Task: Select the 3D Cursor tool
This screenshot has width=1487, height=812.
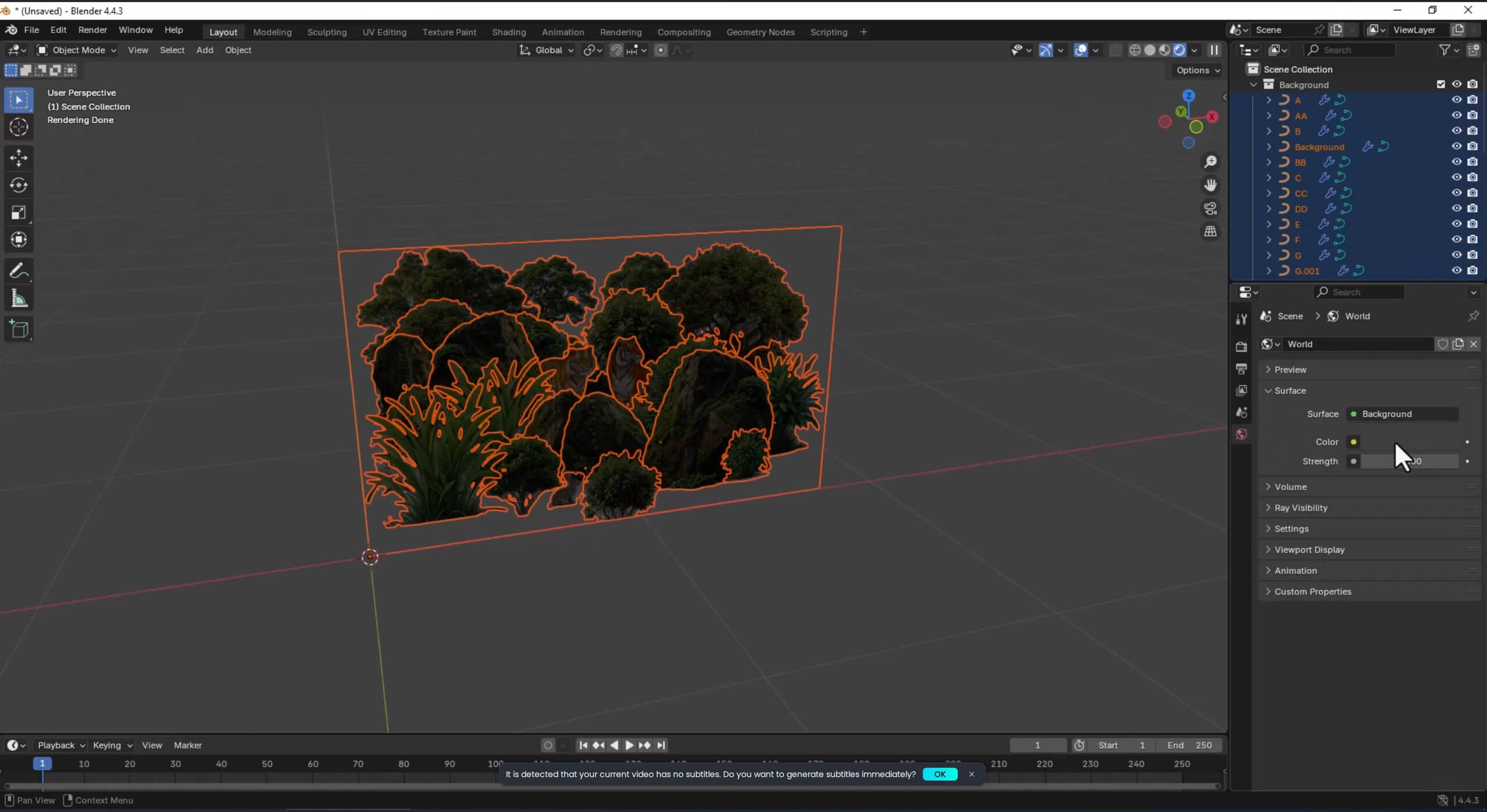Action: (x=19, y=127)
